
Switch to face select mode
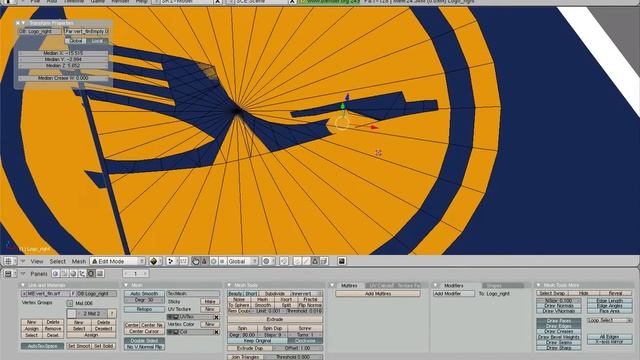315,261
